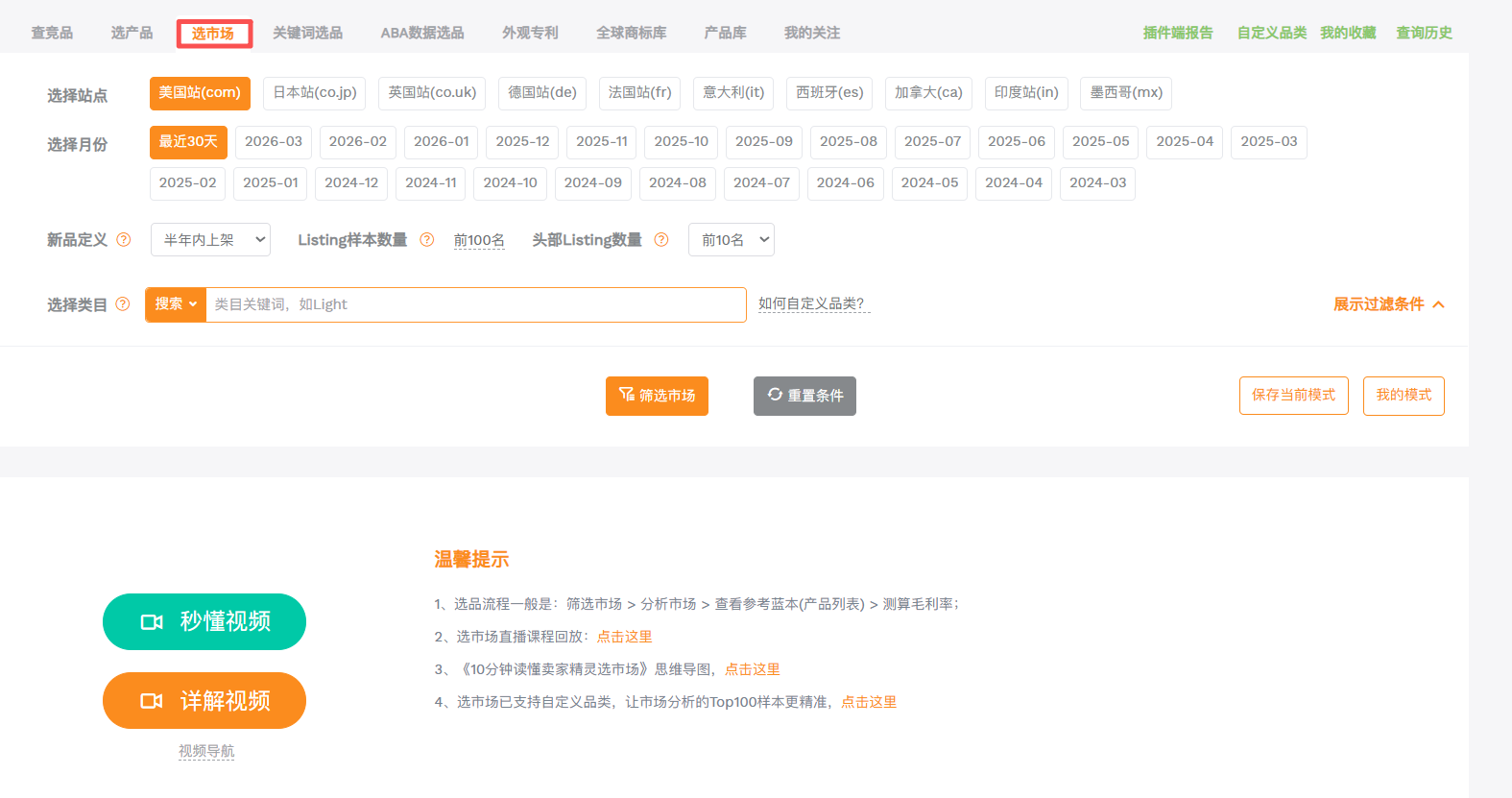Click the 如何自定义品类? link
Image resolution: width=1512 pixels, height=798 pixels.
pos(812,304)
